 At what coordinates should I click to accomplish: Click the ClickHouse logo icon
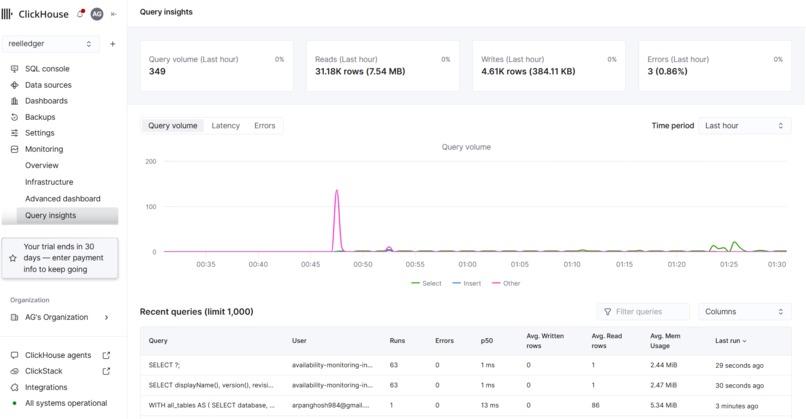coord(7,14)
